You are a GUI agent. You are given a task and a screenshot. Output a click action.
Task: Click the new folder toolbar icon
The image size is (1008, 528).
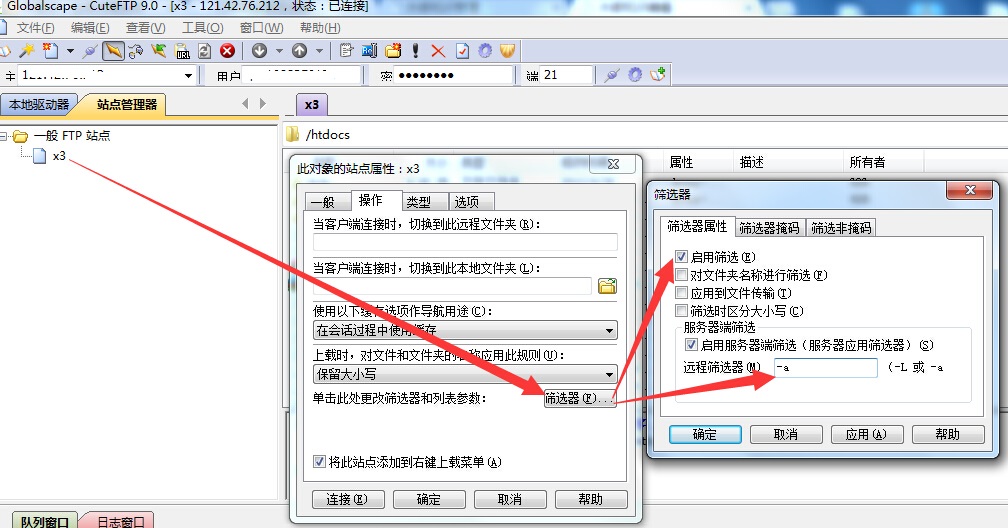pos(393,51)
